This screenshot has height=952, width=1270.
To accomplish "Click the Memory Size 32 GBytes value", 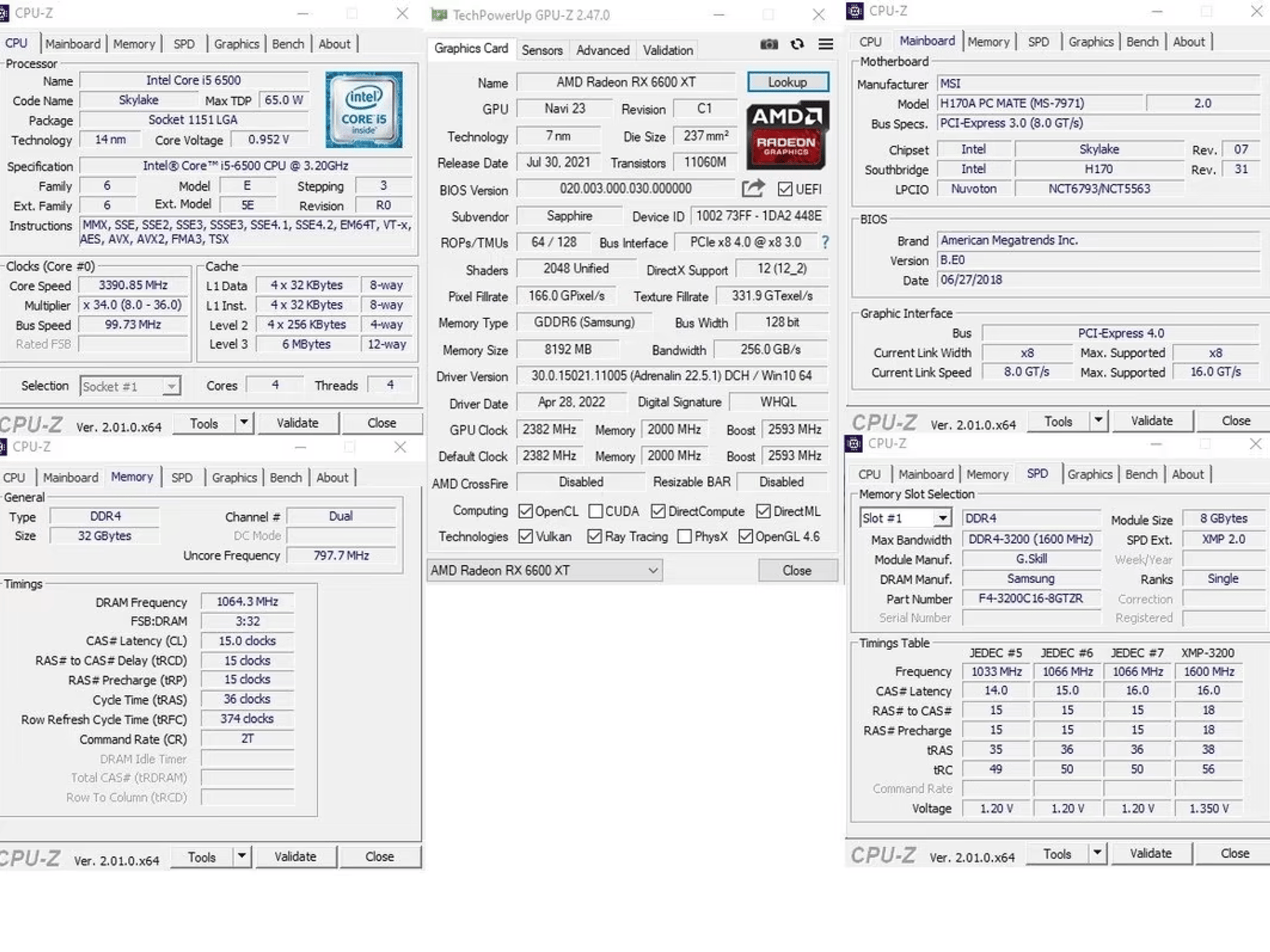I will tap(104, 535).
